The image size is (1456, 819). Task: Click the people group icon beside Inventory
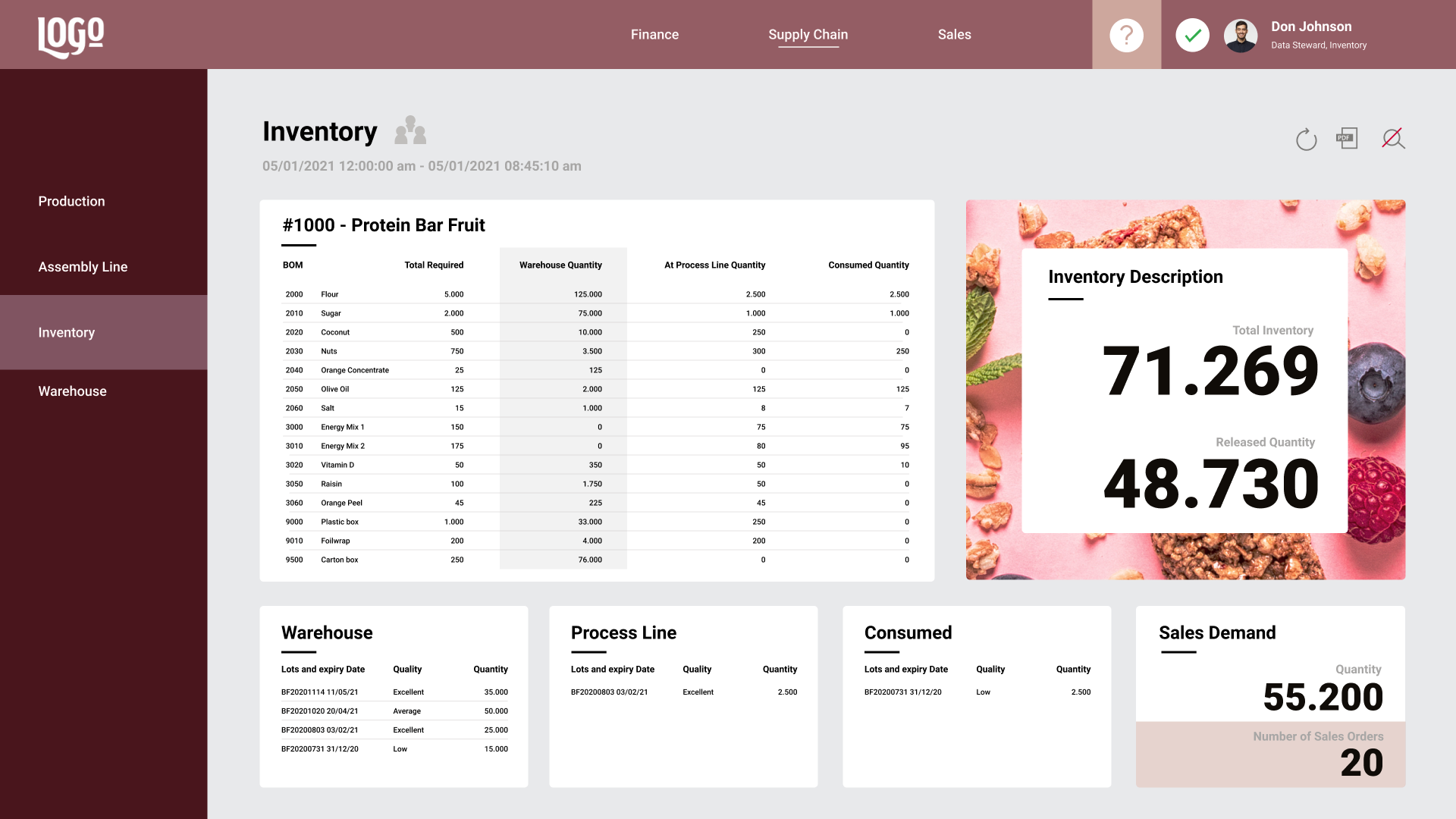pyautogui.click(x=410, y=130)
